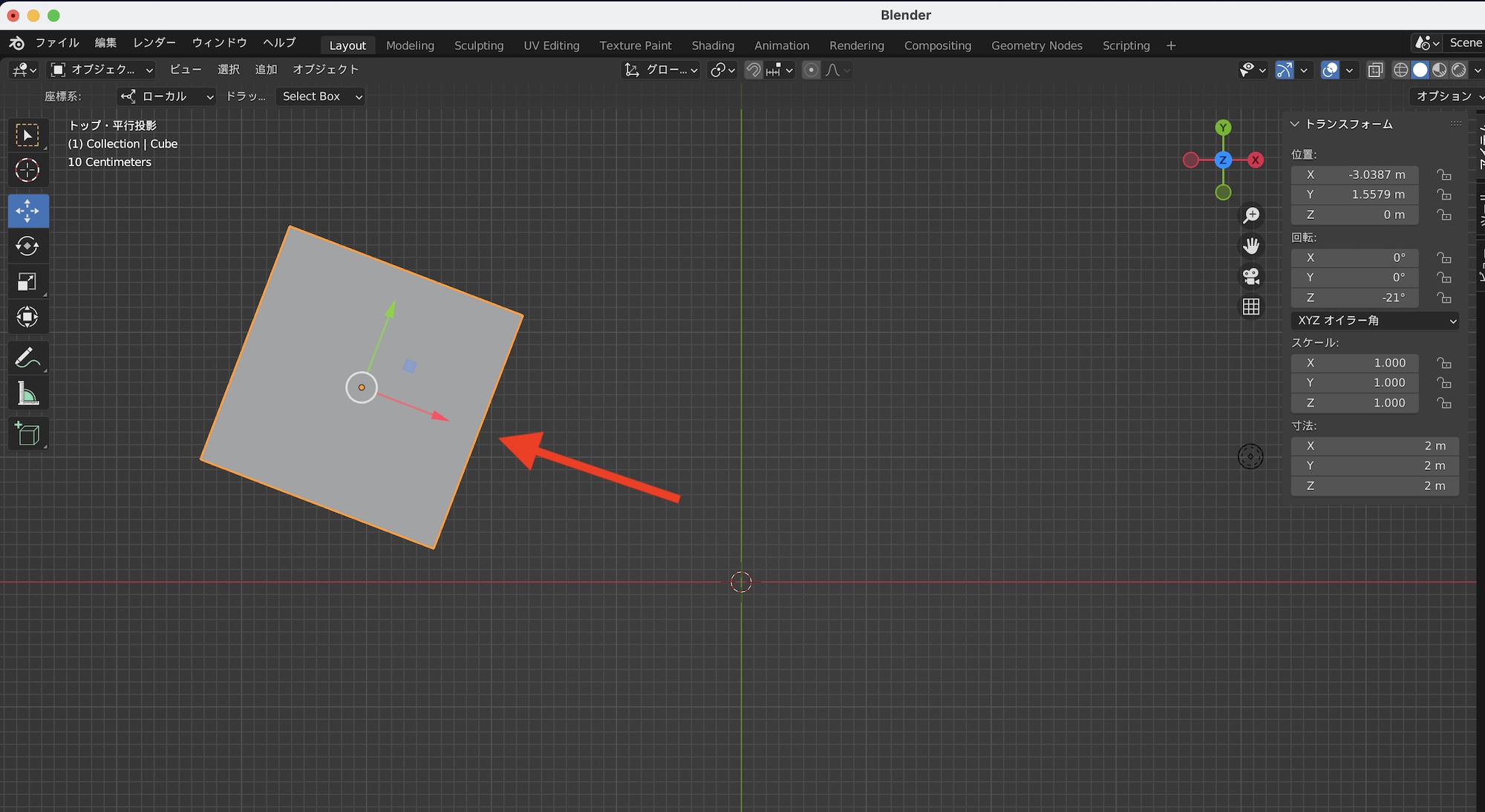
Task: Open the Render menu
Action: click(154, 42)
